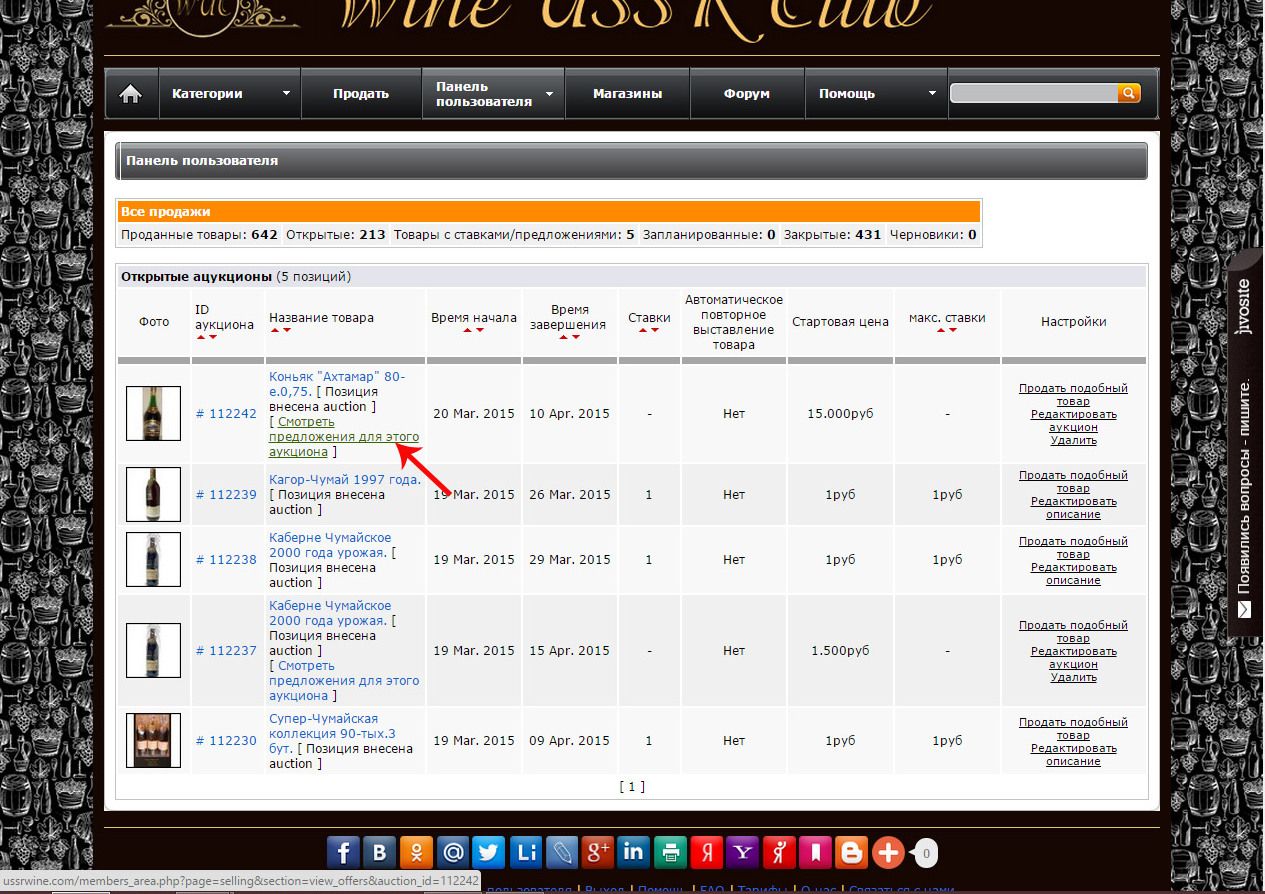Screen dimensions: 1265x894
Task: Share page via Facebook icon
Action: 343,852
